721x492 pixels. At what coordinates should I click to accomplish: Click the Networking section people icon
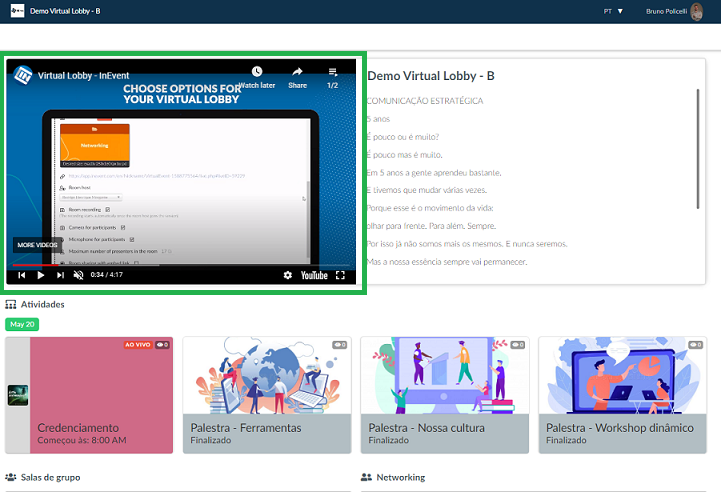coord(366,477)
